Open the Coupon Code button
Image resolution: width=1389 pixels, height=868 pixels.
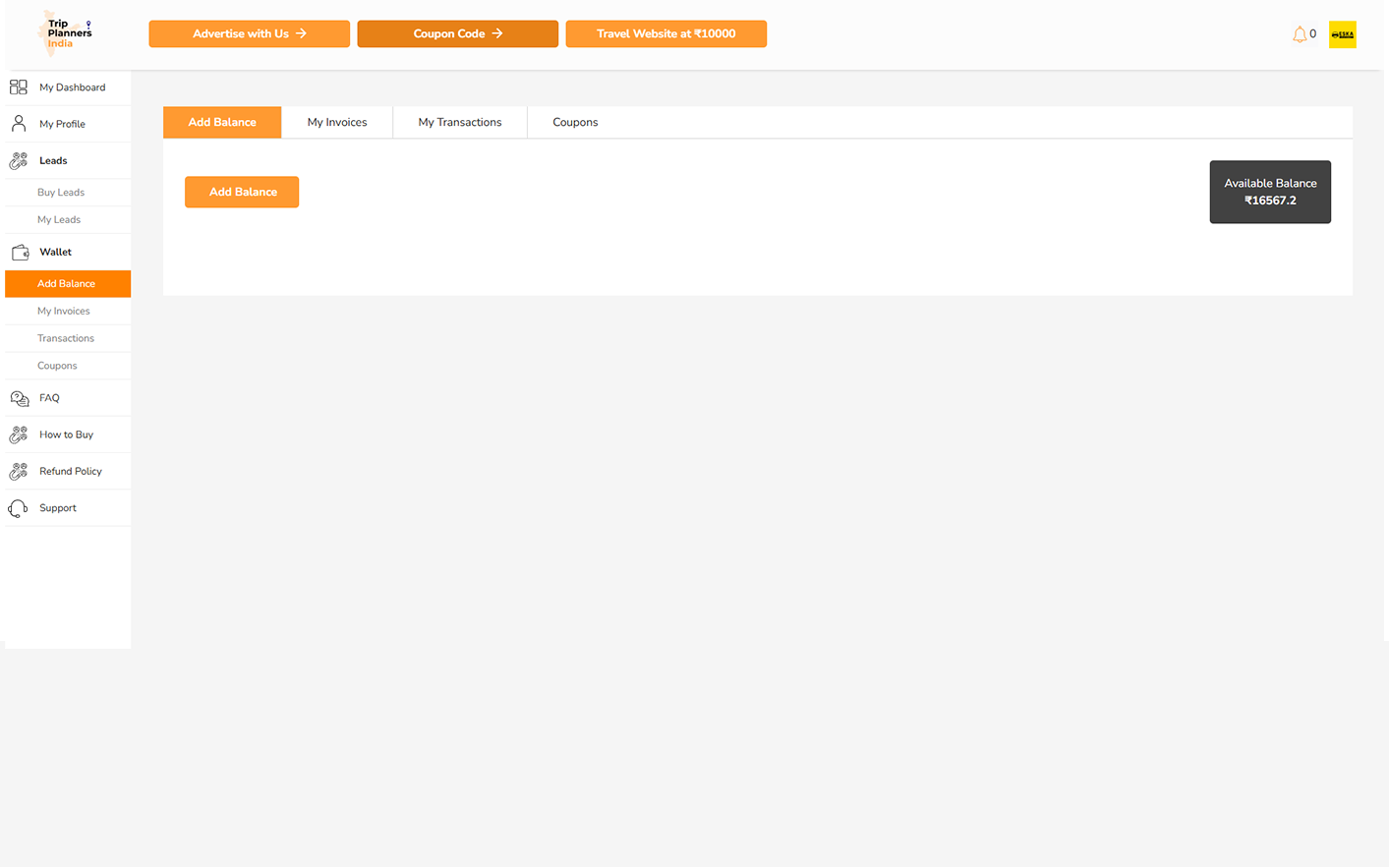pyautogui.click(x=457, y=34)
